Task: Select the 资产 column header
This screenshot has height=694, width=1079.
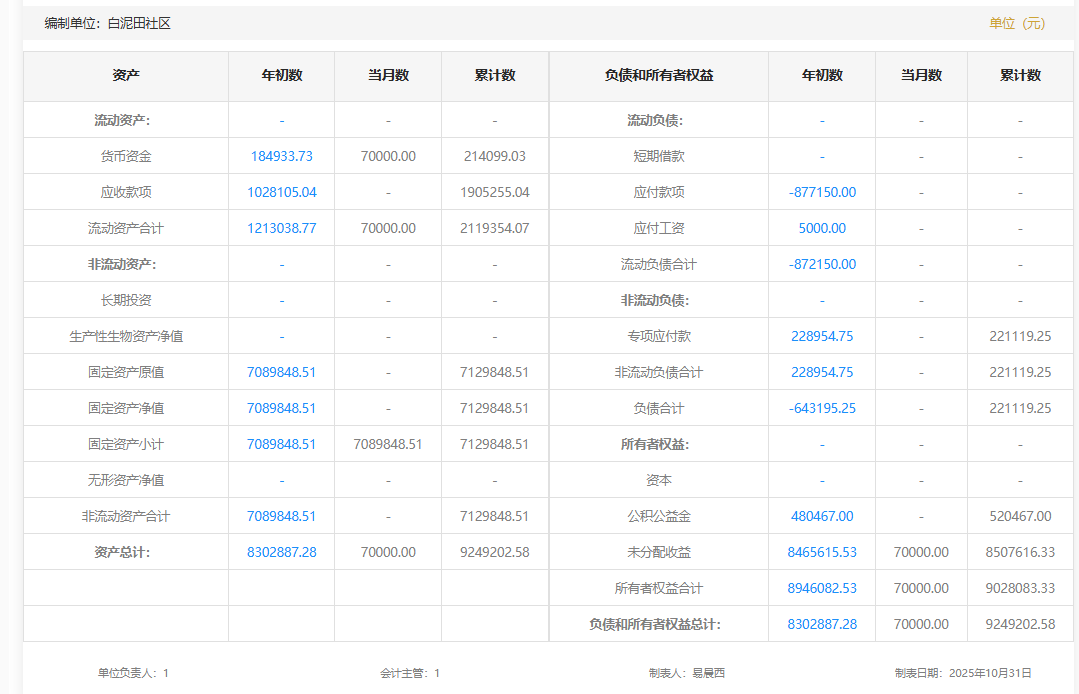Action: coord(126,76)
